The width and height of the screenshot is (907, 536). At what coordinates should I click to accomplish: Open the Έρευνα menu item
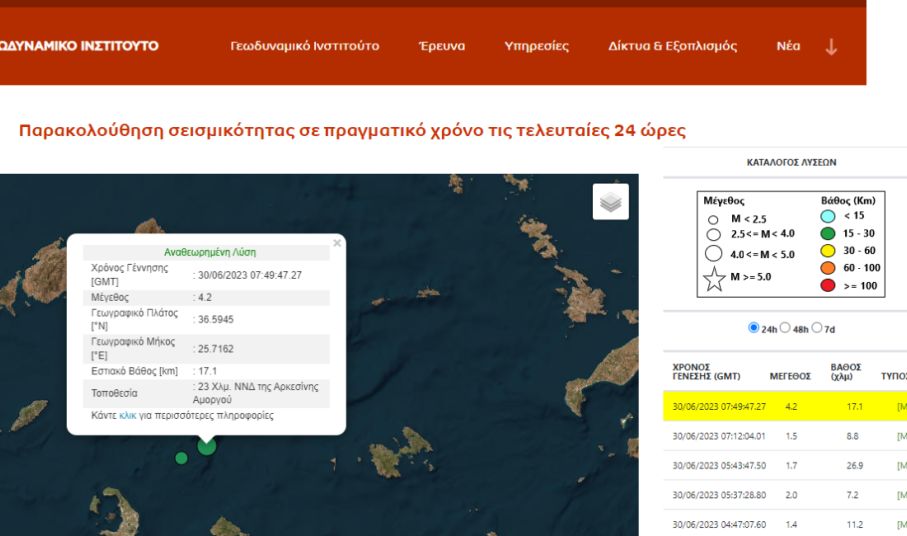tap(441, 46)
